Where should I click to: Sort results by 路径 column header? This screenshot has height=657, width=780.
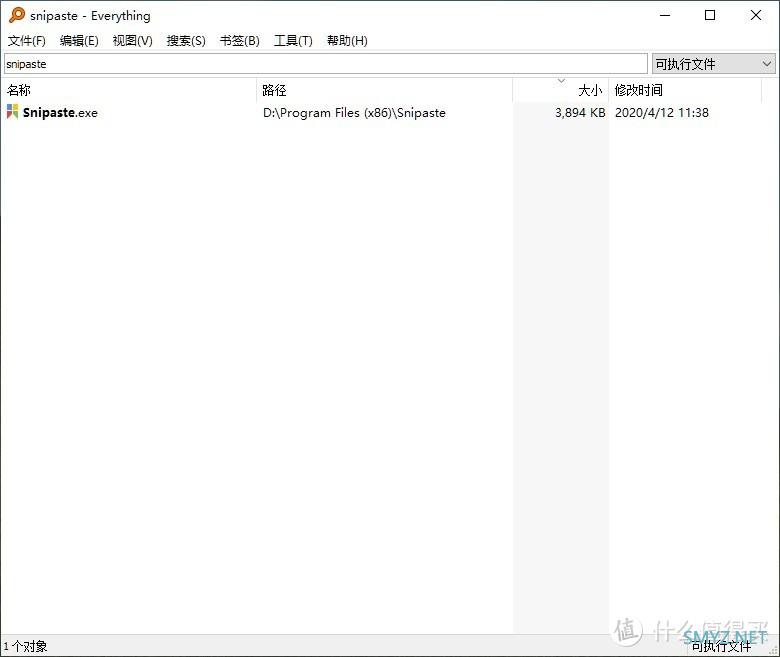coord(385,90)
